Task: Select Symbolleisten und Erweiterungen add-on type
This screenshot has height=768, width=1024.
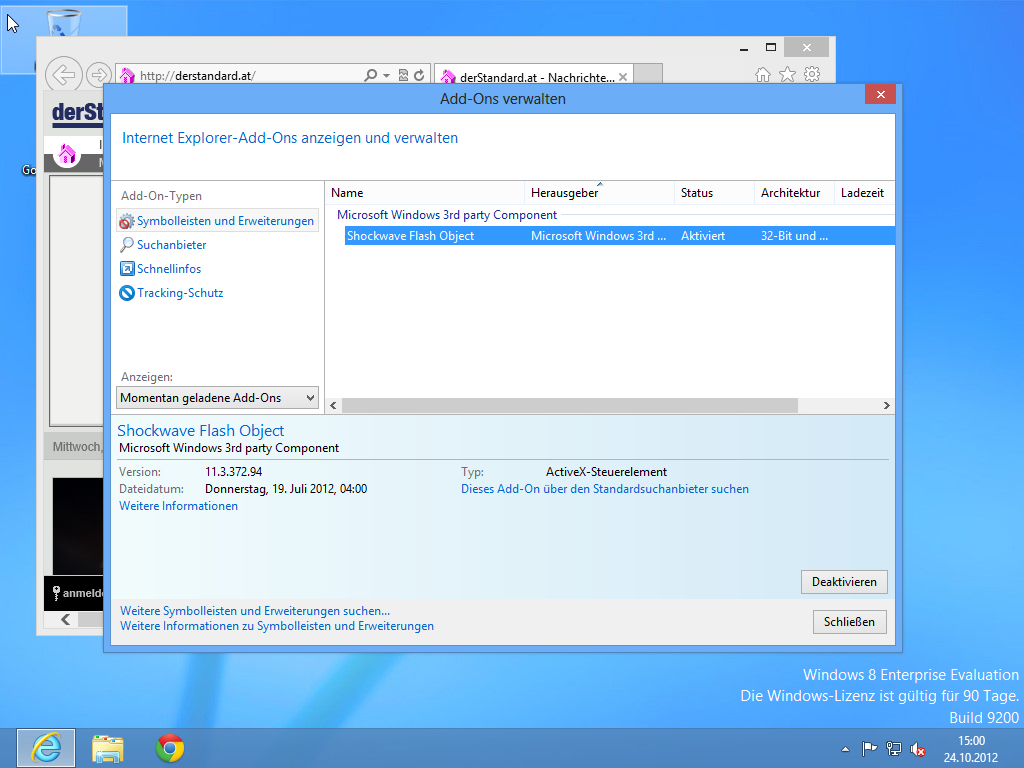Action: point(217,221)
